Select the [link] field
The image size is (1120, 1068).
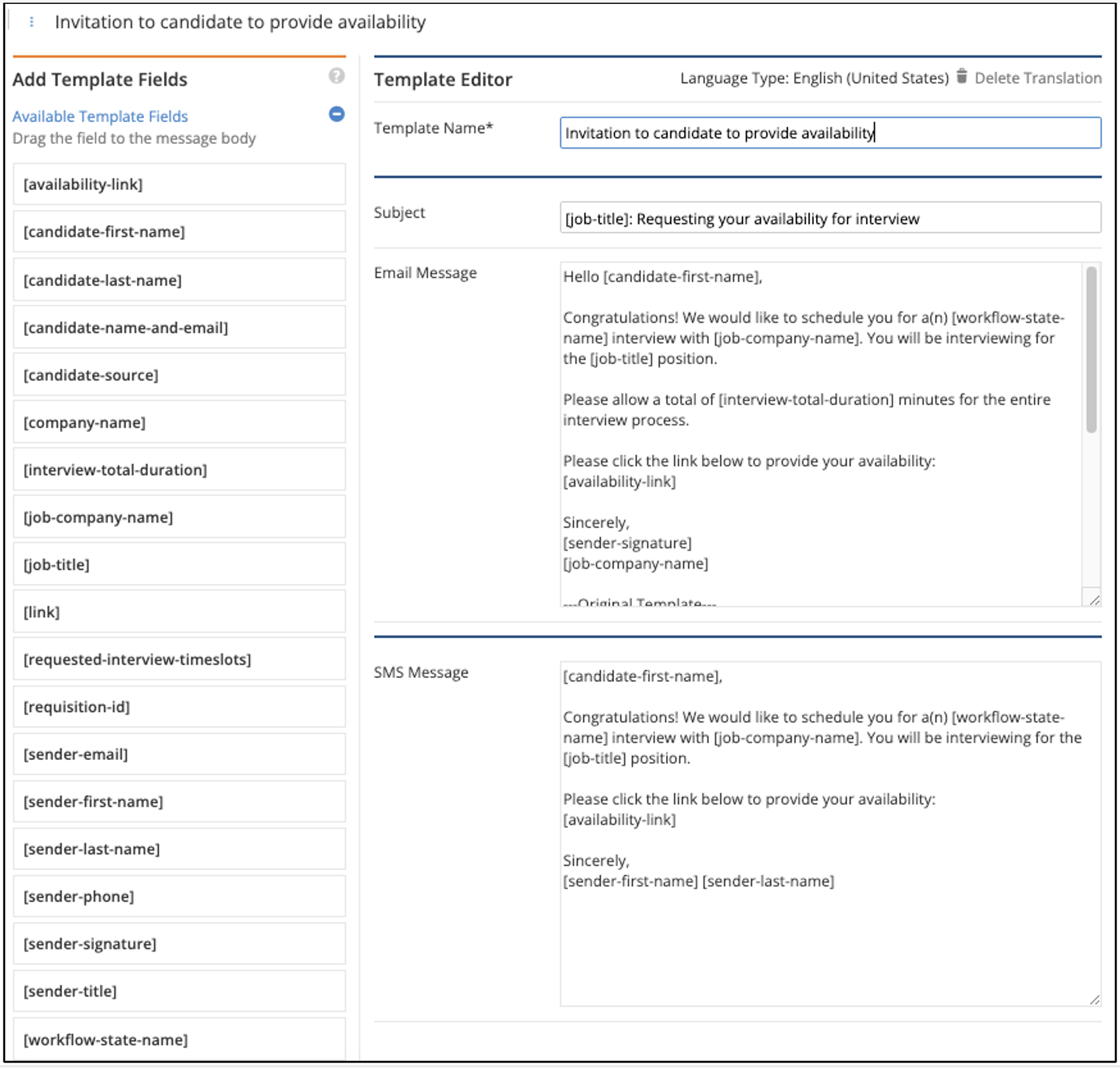179,611
